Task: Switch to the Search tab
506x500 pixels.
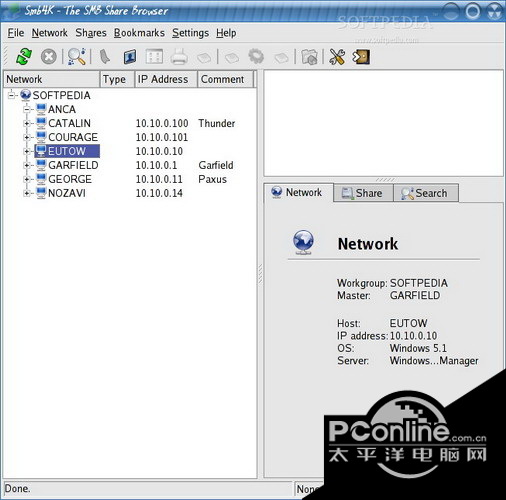Action: pyautogui.click(x=426, y=193)
